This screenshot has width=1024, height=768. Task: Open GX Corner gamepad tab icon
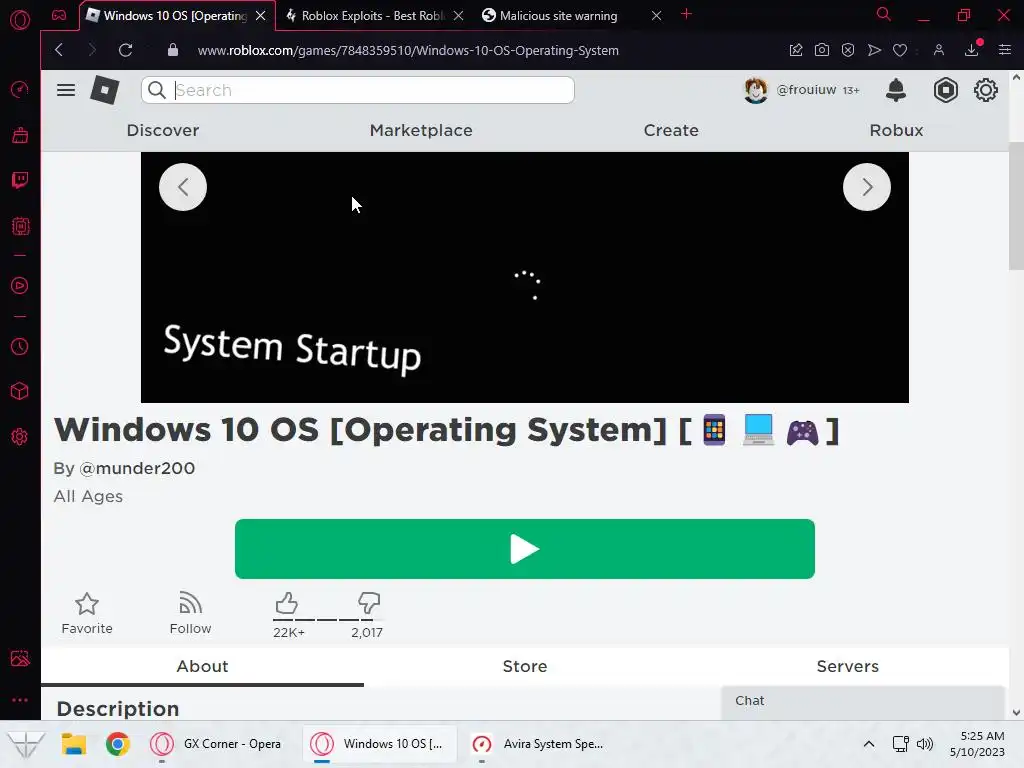(x=59, y=15)
